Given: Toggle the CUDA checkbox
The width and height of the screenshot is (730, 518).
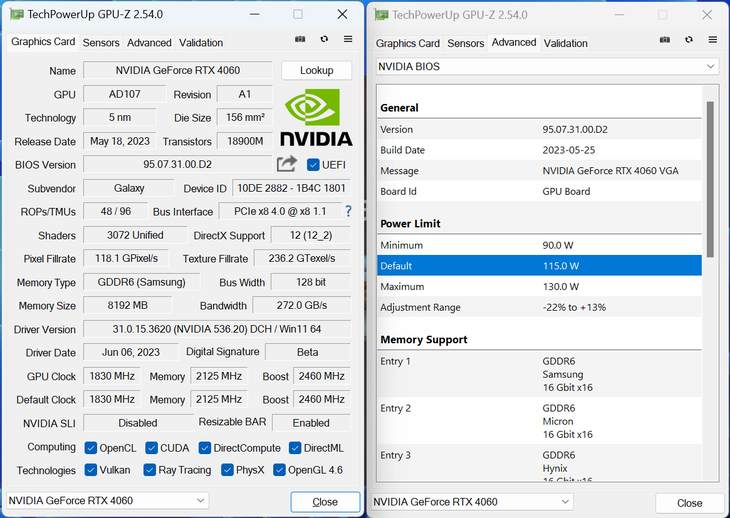Looking at the screenshot, I should pos(151,448).
